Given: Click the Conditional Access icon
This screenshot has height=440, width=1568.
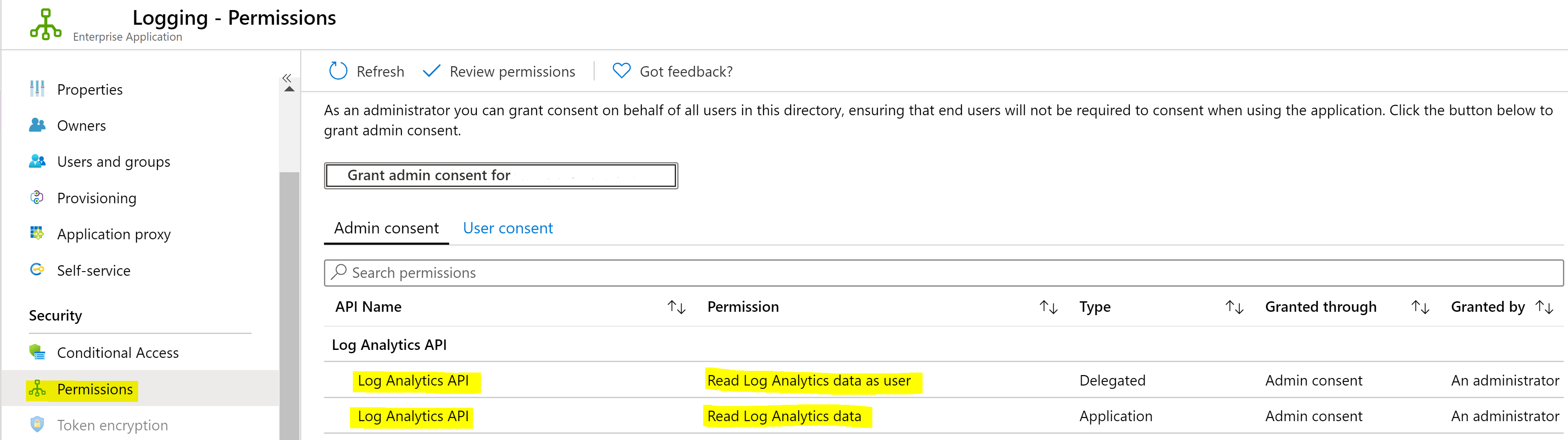Looking at the screenshot, I should (x=37, y=352).
